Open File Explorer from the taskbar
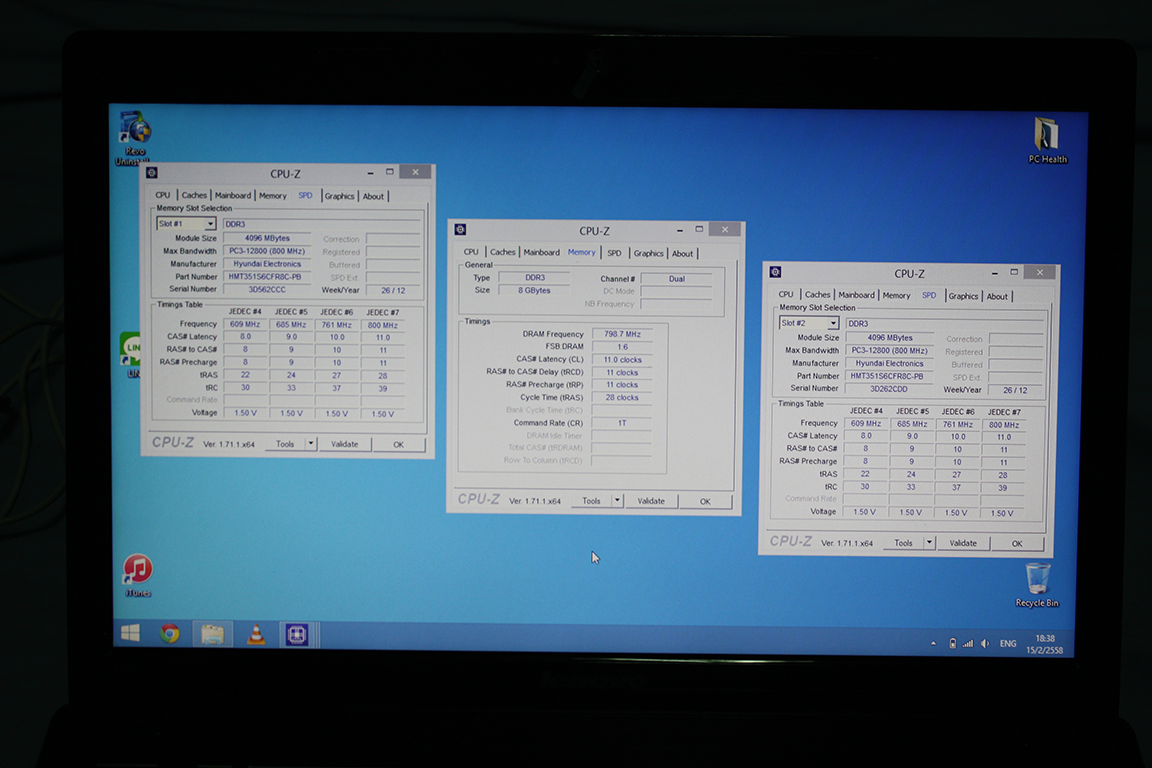This screenshot has width=1152, height=768. tap(212, 634)
